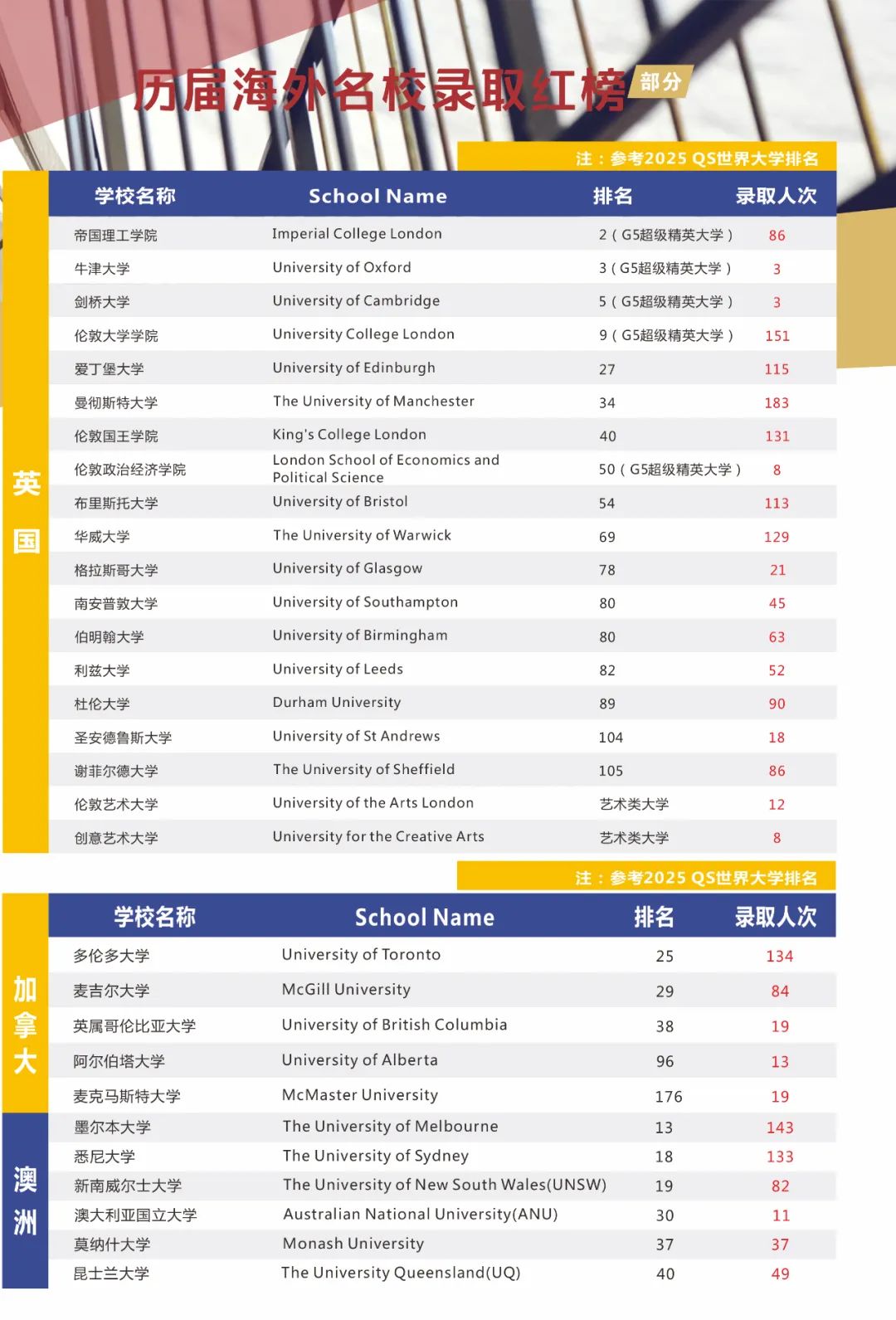Click 'Australian National University(ANU)' entry
896x1320 pixels.
[421, 1214]
